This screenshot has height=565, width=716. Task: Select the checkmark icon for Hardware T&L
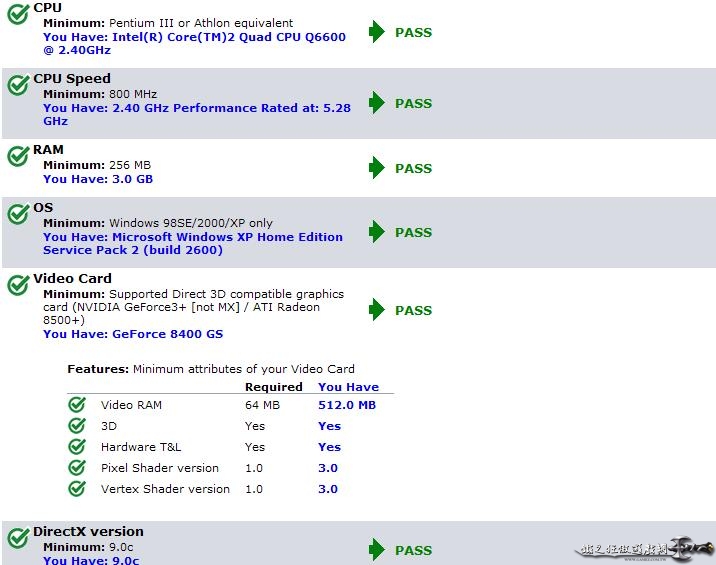coord(77,447)
